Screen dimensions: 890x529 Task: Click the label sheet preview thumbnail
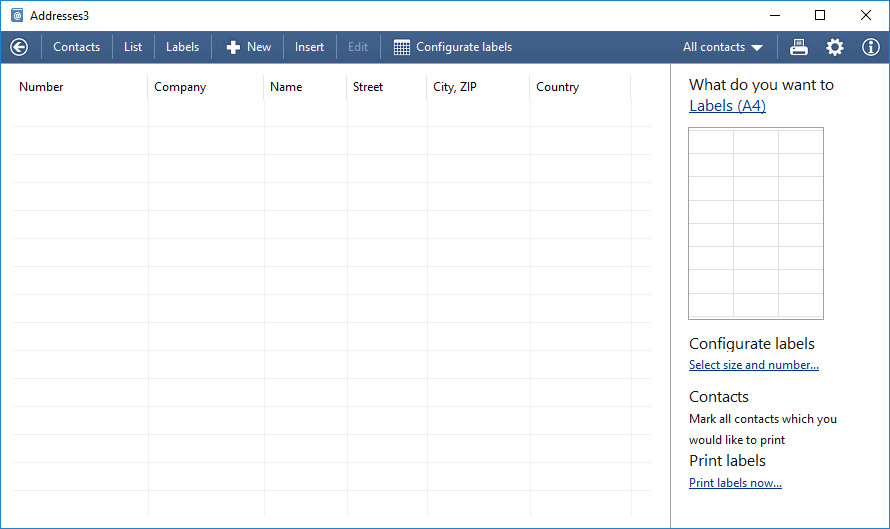755,223
